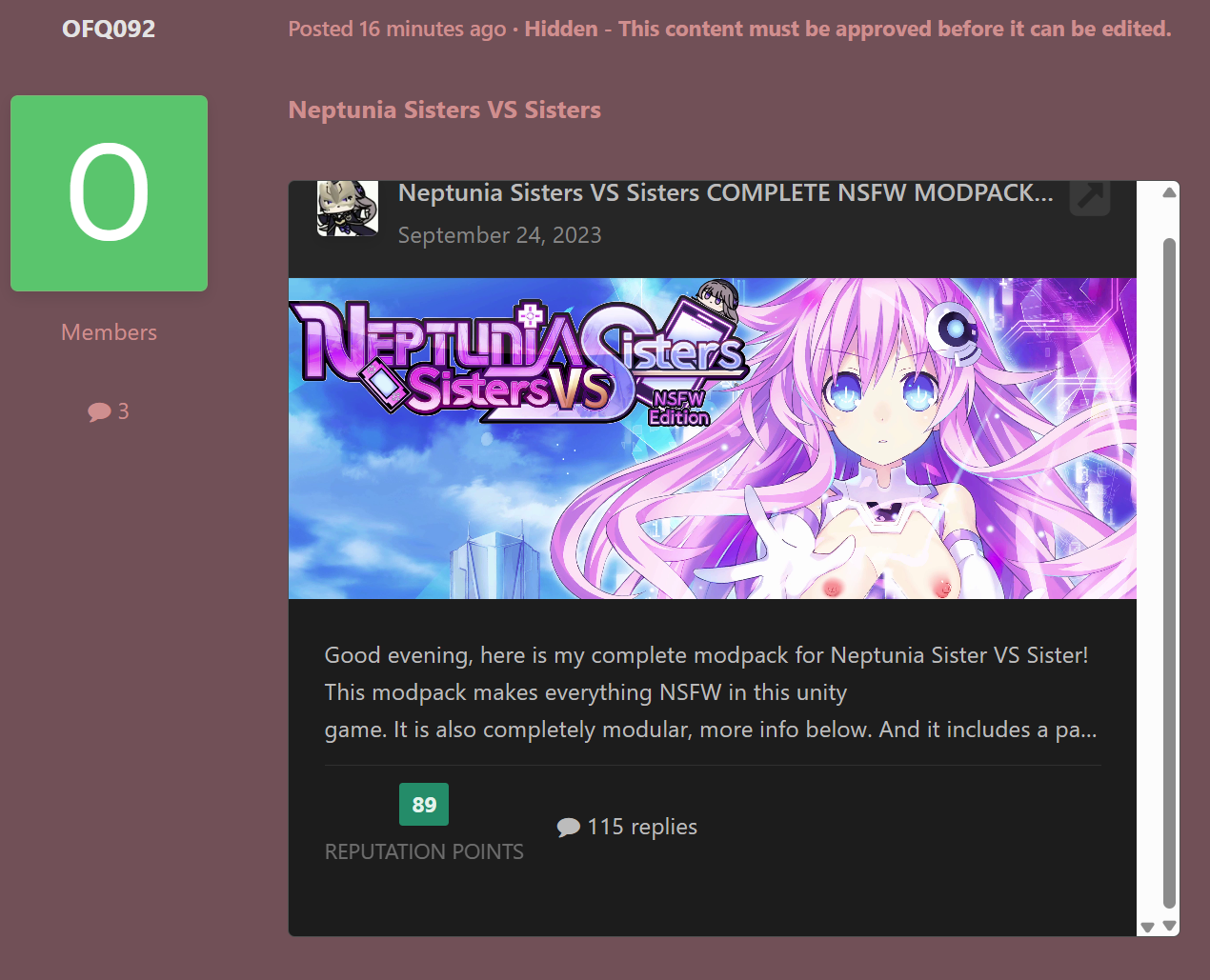
Task: Click the left down arrow at embed bottom
Action: click(x=1147, y=927)
